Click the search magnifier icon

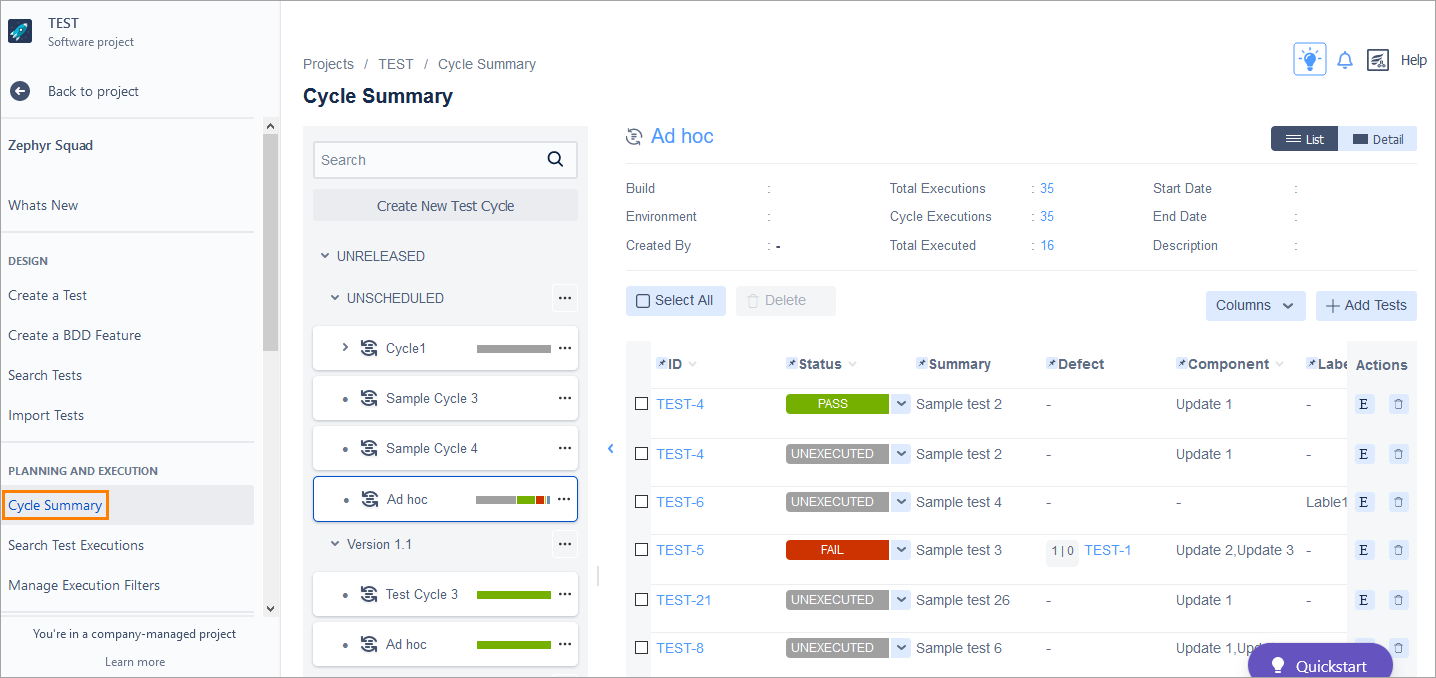tap(556, 159)
